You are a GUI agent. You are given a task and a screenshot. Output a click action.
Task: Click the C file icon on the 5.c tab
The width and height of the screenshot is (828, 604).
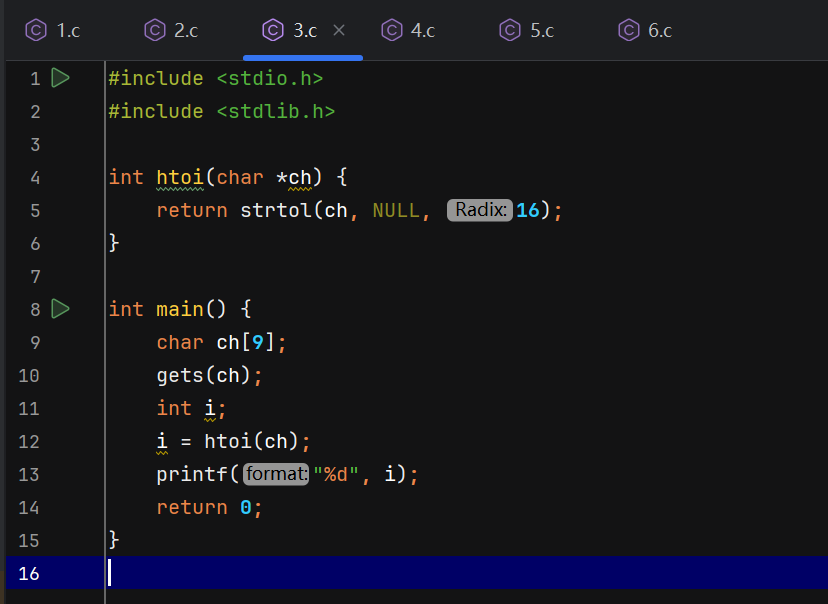(x=510, y=30)
